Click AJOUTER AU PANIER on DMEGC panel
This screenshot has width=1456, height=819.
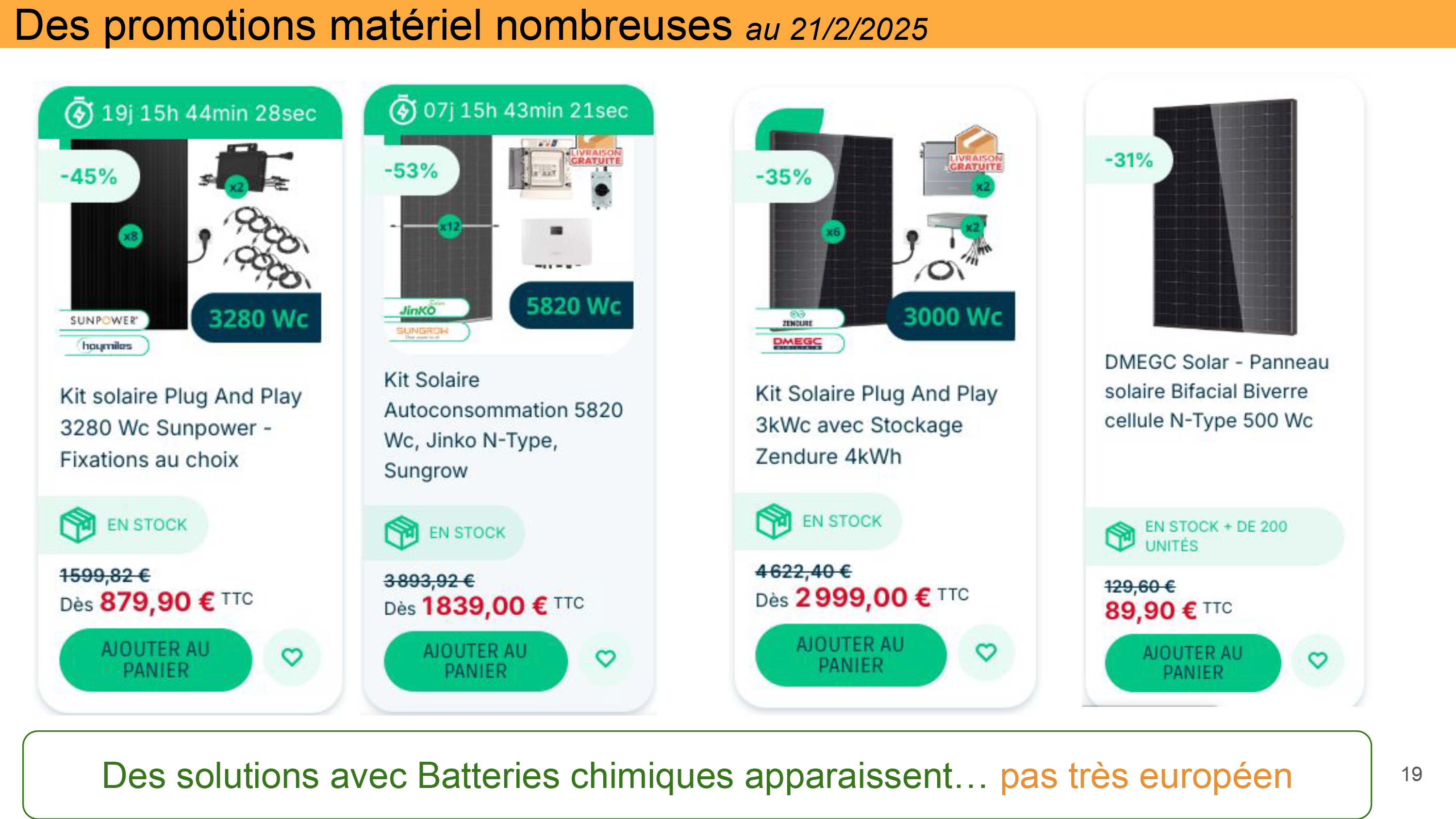click(1192, 662)
